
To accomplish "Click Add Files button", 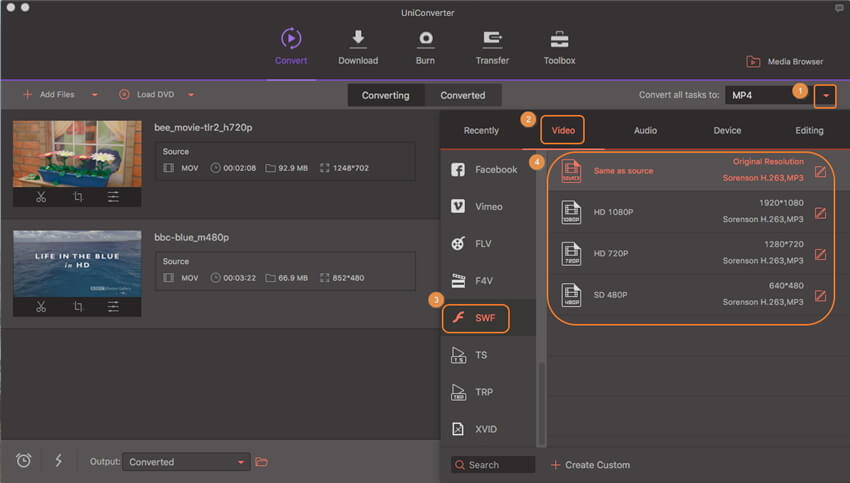I will (49, 94).
